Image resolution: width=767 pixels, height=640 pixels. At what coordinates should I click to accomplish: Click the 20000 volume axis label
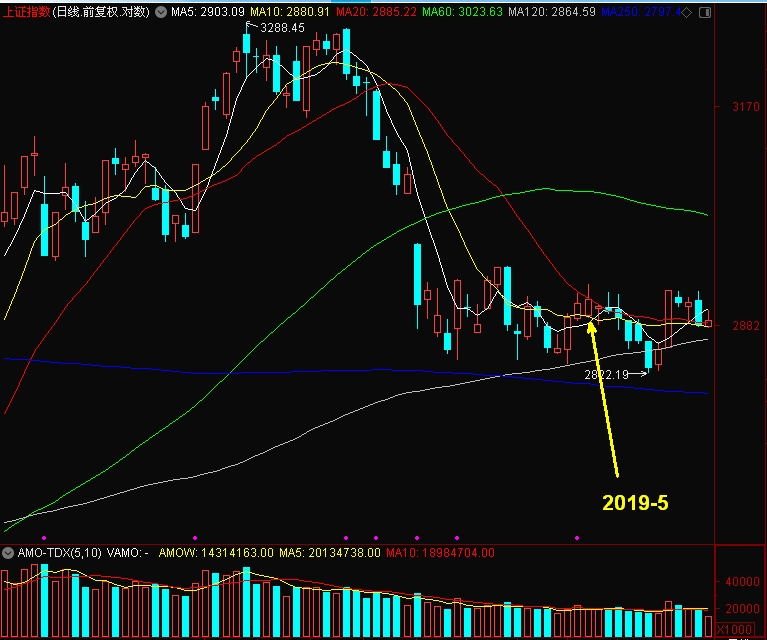coord(743,609)
